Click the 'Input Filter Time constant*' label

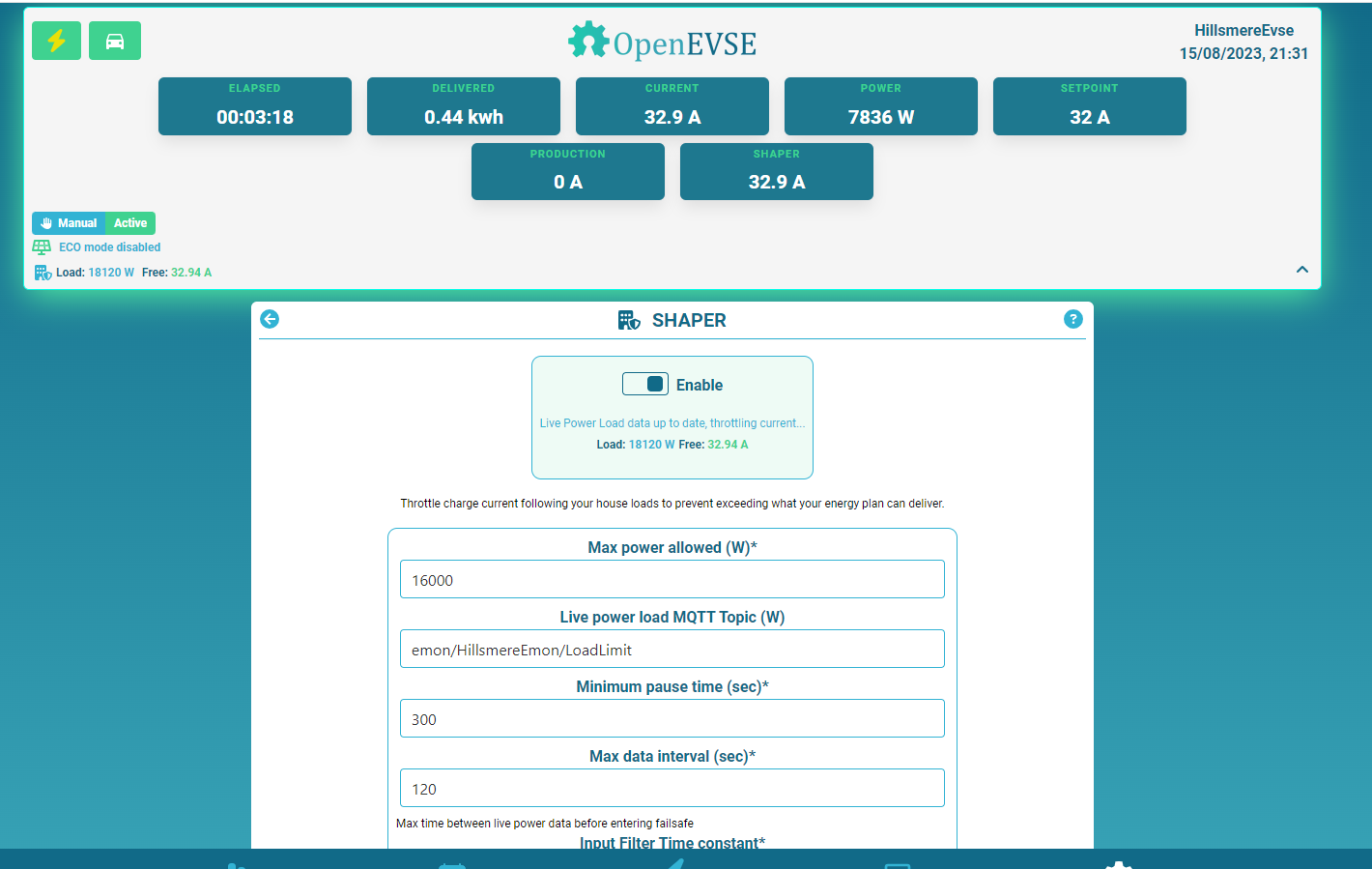[672, 843]
